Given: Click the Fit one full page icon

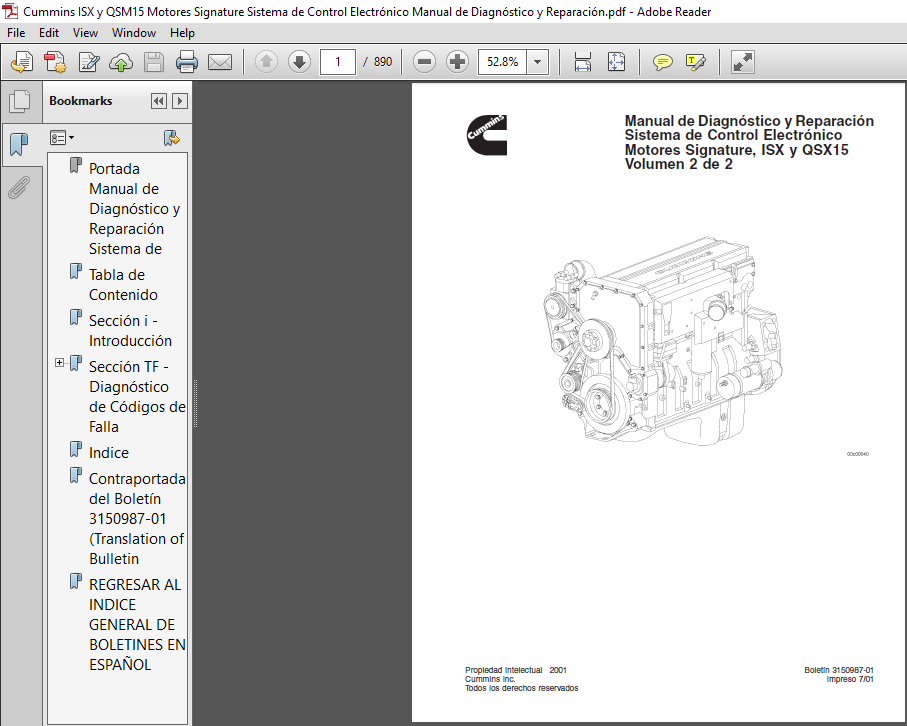Looking at the screenshot, I should click(616, 62).
